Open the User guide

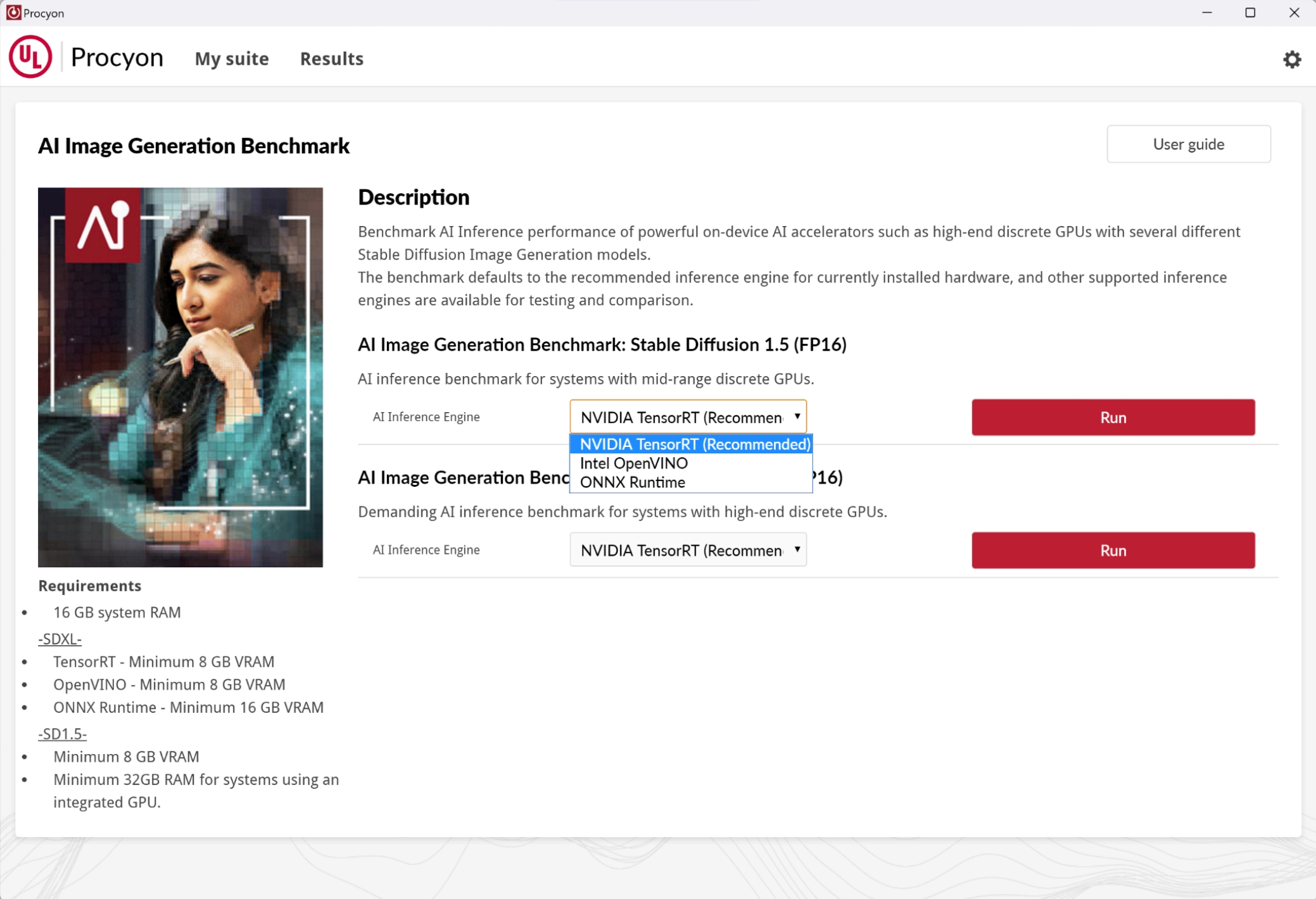(1188, 144)
